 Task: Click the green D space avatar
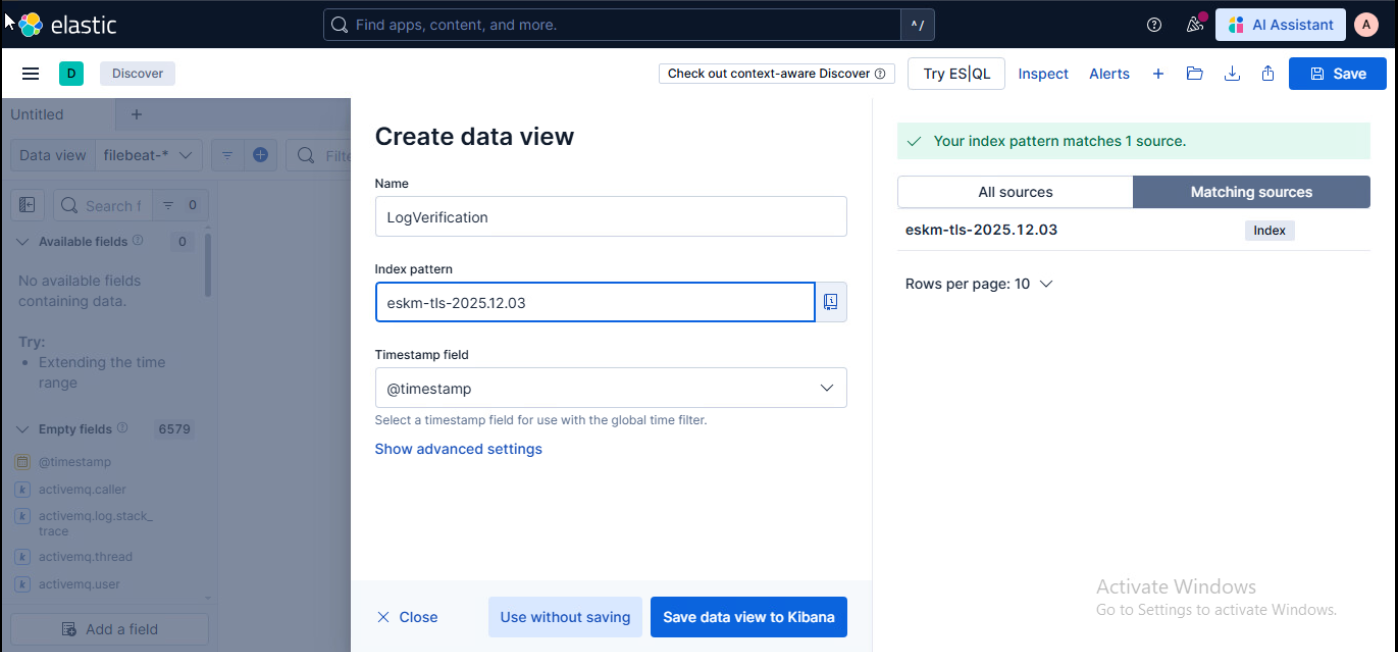71,73
